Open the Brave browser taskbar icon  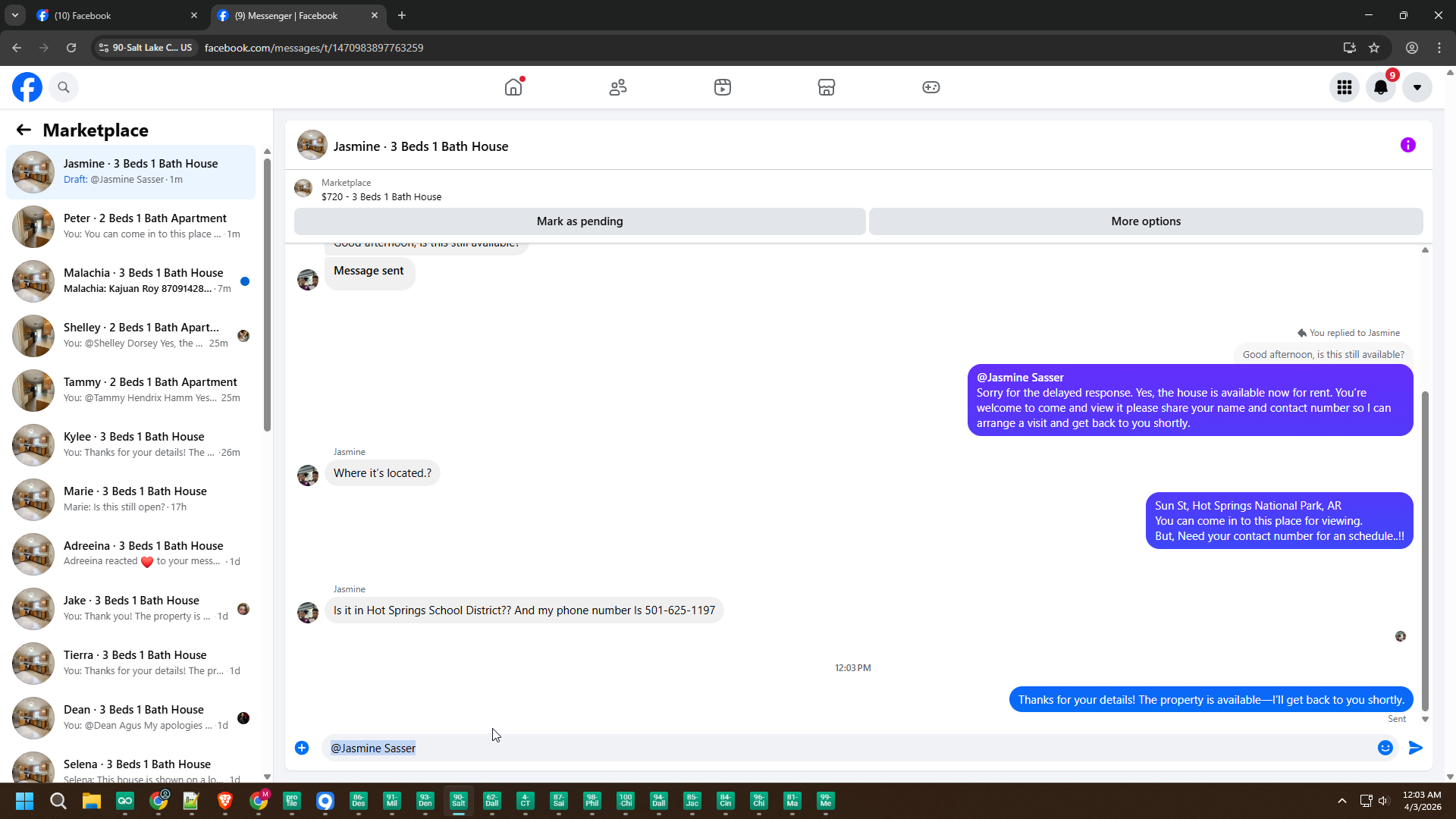tap(225, 801)
